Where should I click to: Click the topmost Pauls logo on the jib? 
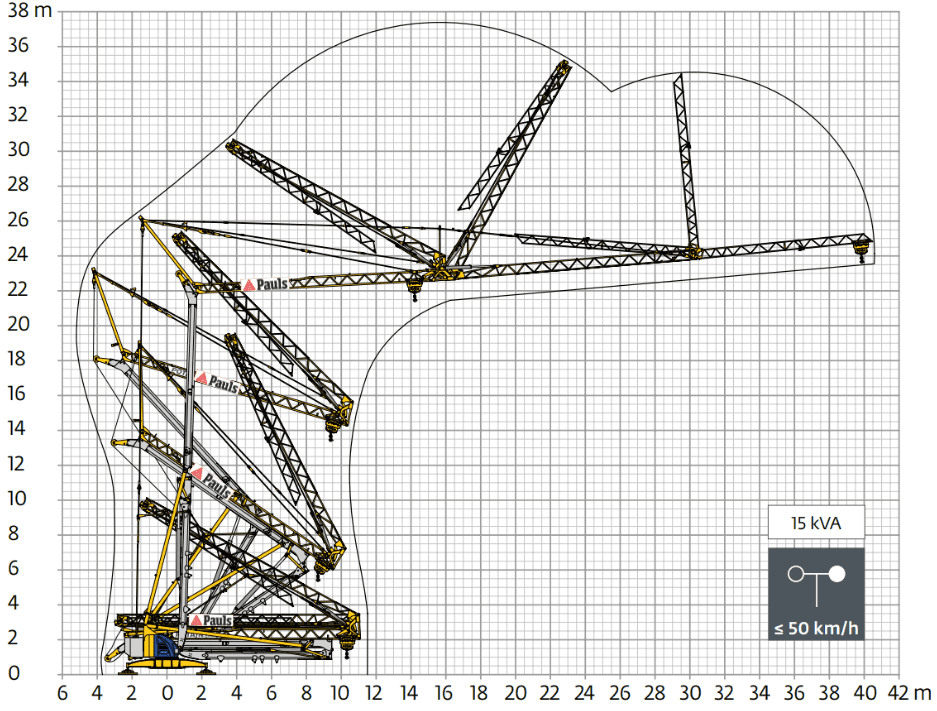coord(265,284)
